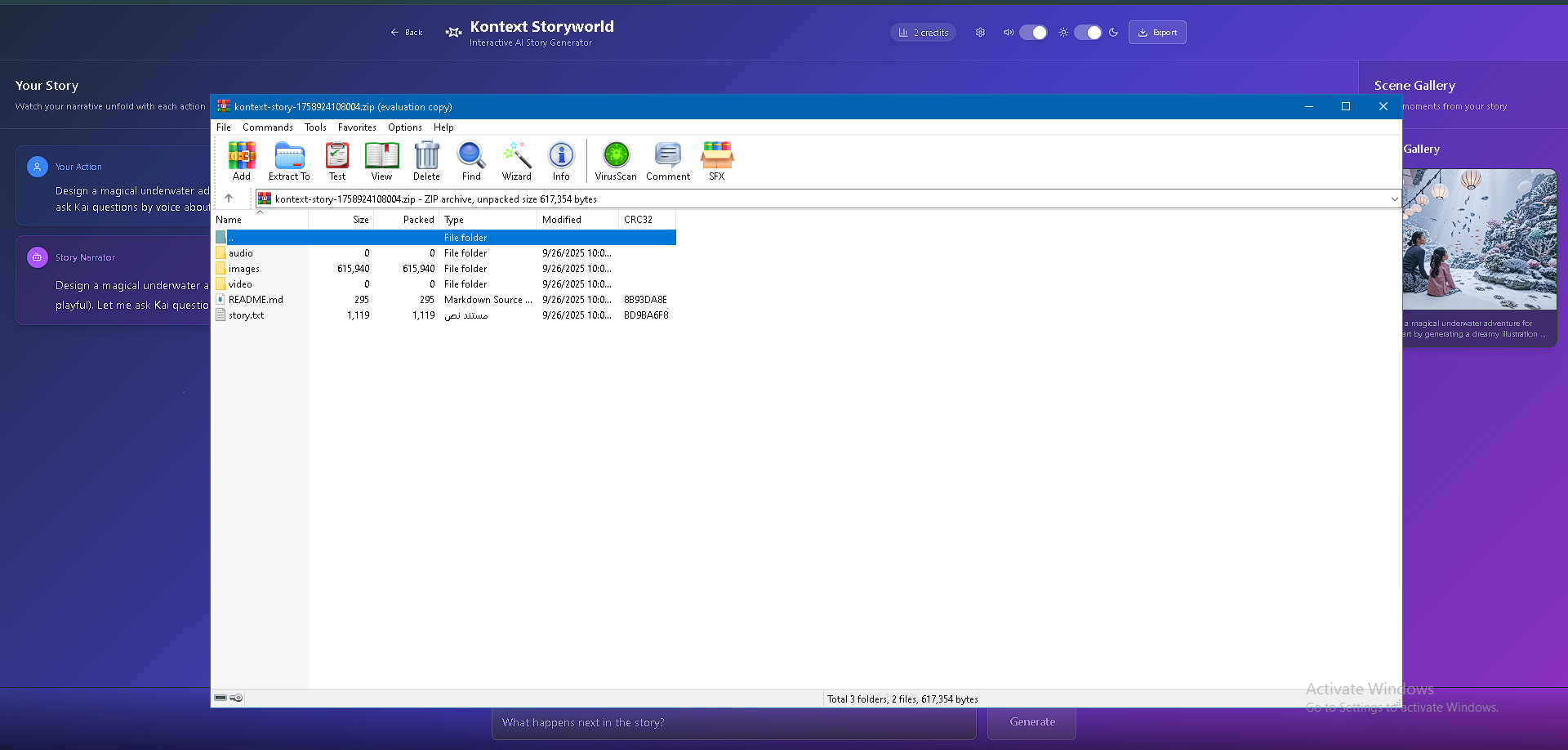Screen dimensions: 1568x750
Task: Select the parent folder '..' row
Action: click(445, 238)
